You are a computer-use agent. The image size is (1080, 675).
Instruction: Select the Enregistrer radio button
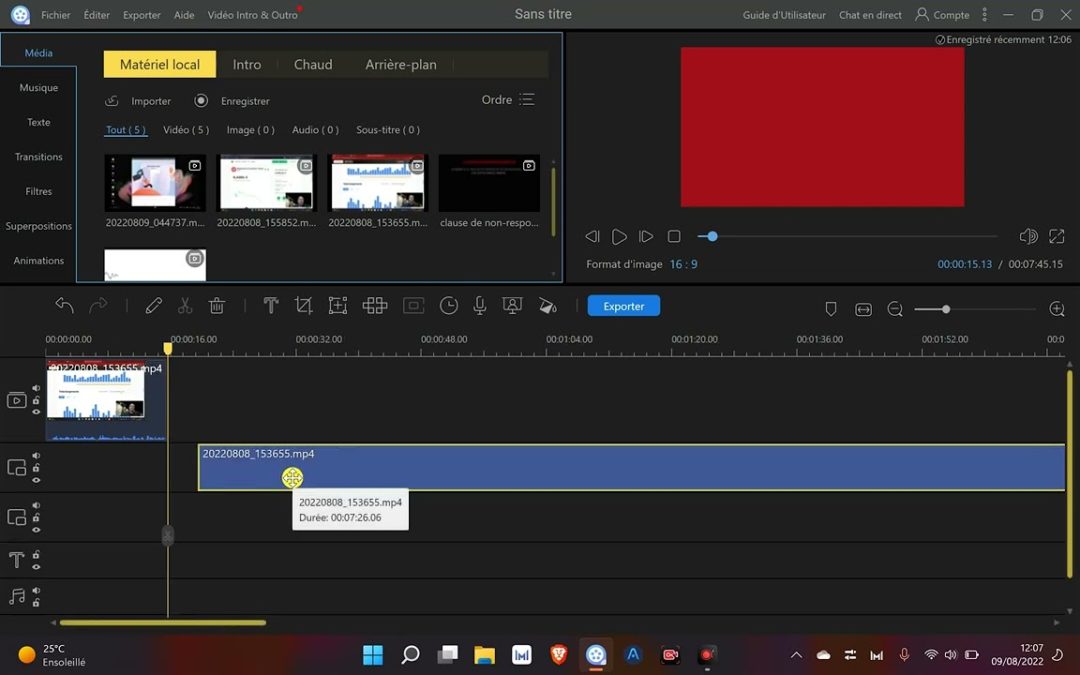click(x=200, y=101)
